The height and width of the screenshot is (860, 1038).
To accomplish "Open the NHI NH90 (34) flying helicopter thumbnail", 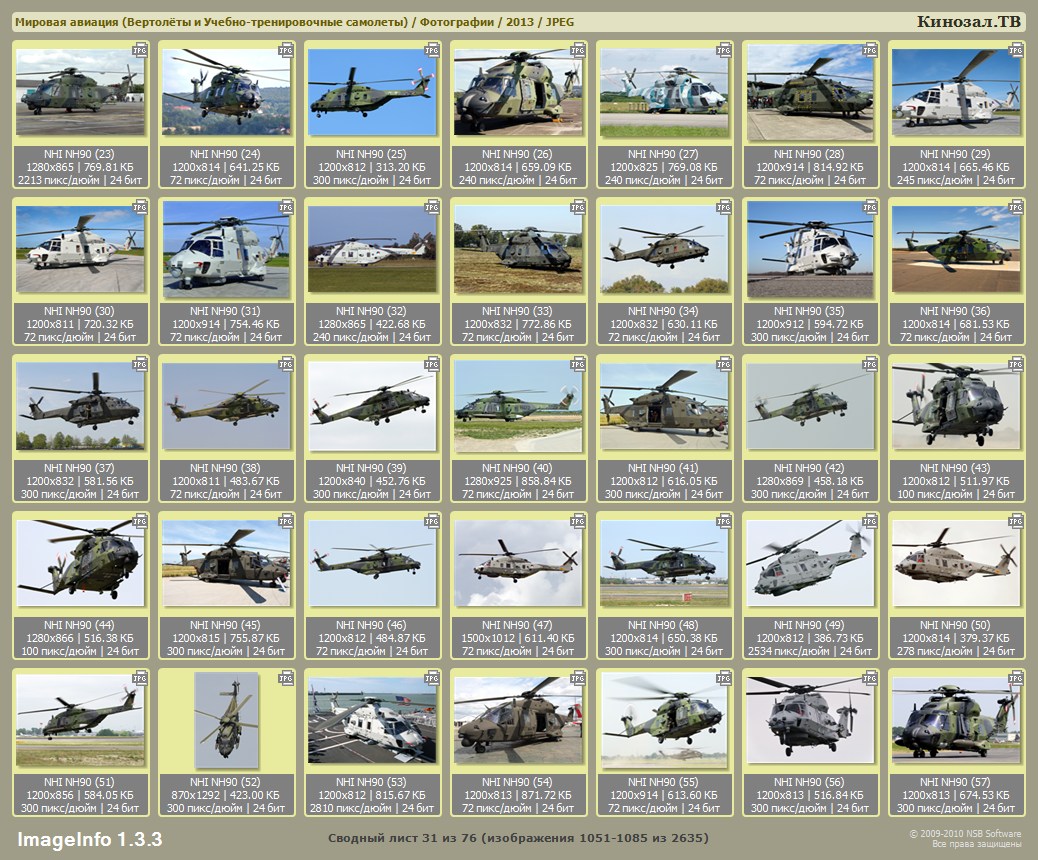I will [x=663, y=249].
